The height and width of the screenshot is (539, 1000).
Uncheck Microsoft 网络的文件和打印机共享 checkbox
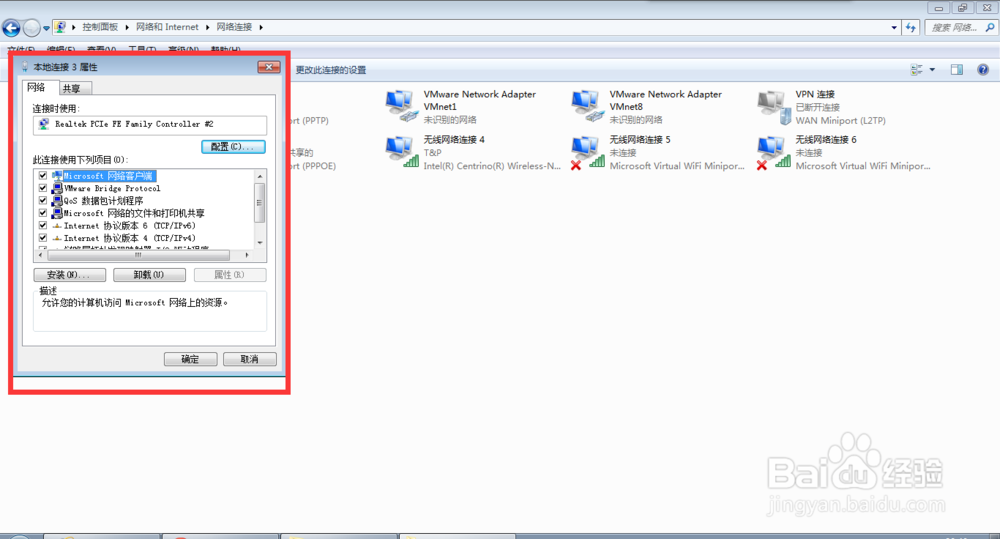[43, 213]
